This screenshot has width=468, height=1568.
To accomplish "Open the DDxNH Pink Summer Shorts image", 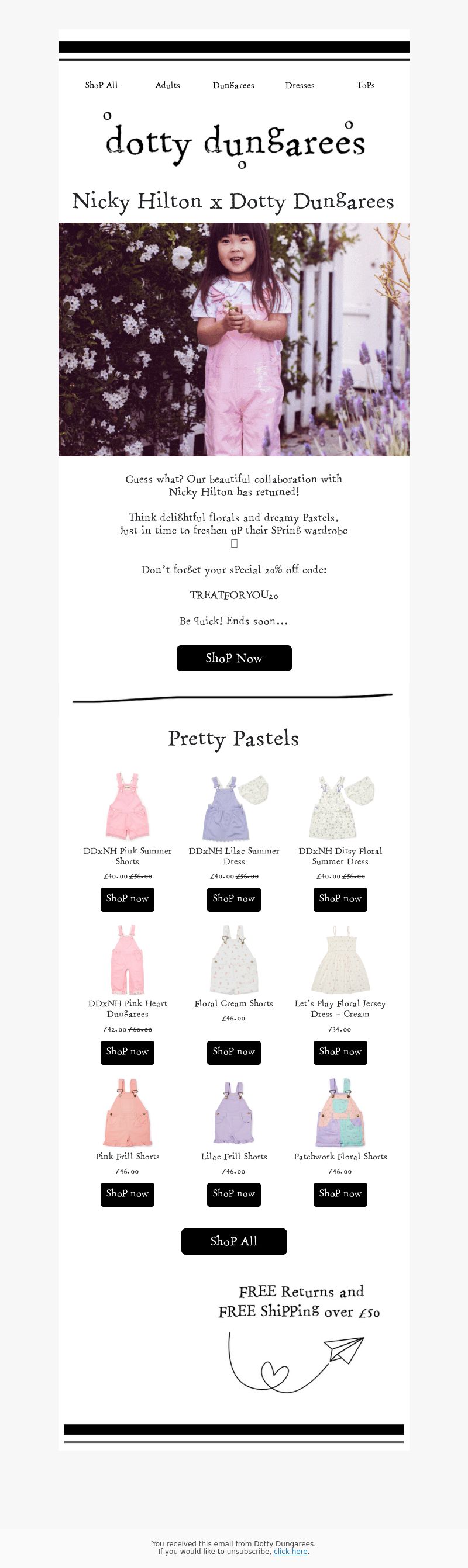I will [128, 806].
